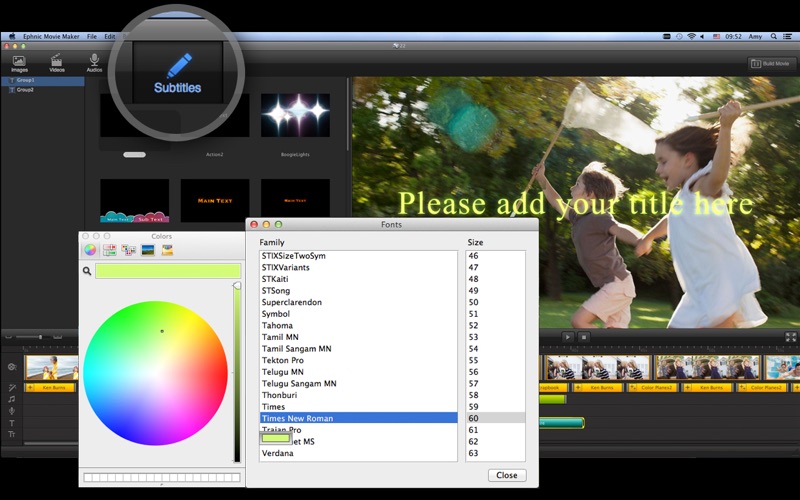The height and width of the screenshot is (500, 800).
Task: Choose font size 55
Action: tap(495, 360)
